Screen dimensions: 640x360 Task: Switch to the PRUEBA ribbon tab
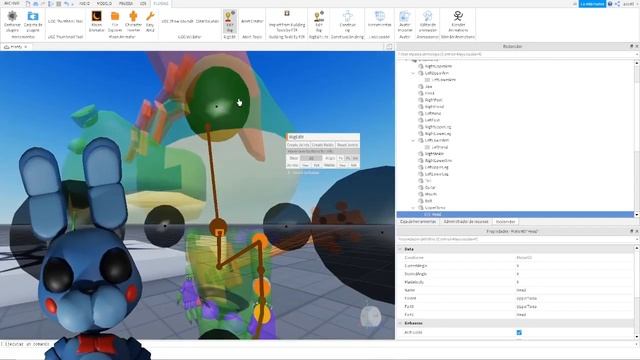click(x=125, y=3)
